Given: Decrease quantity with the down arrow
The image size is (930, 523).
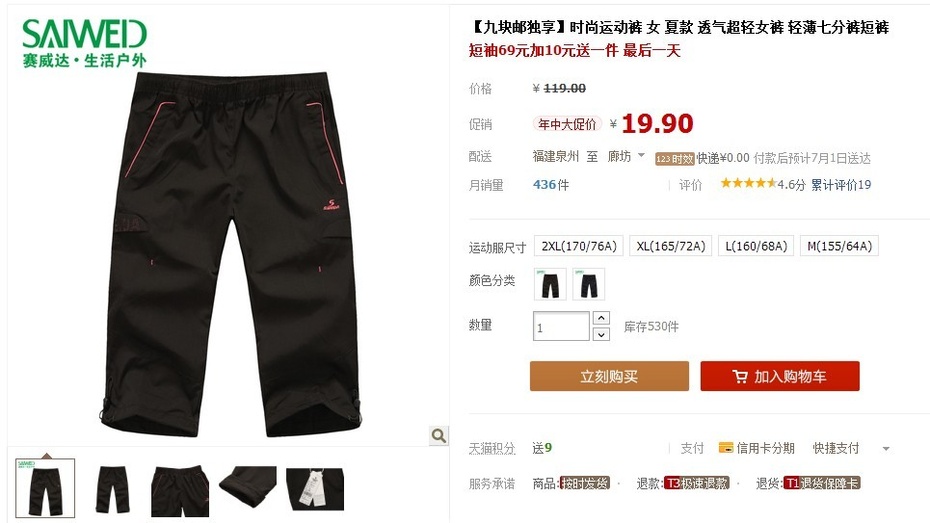Looking at the screenshot, I should [601, 334].
